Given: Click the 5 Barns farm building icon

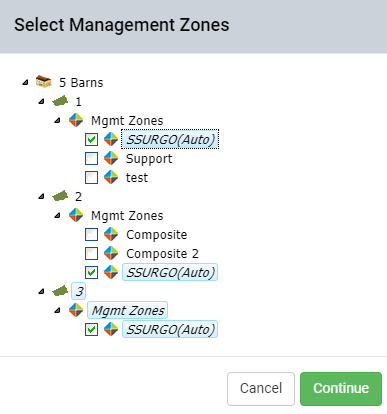Looking at the screenshot, I should 44,82.
